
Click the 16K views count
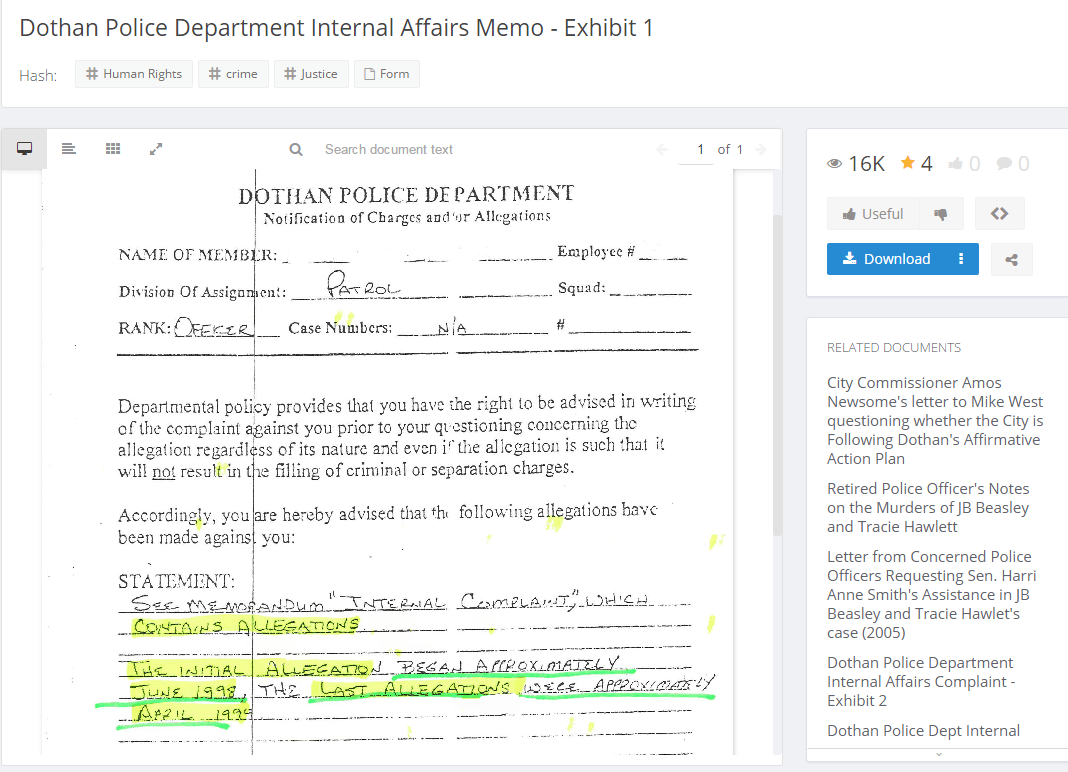click(866, 164)
